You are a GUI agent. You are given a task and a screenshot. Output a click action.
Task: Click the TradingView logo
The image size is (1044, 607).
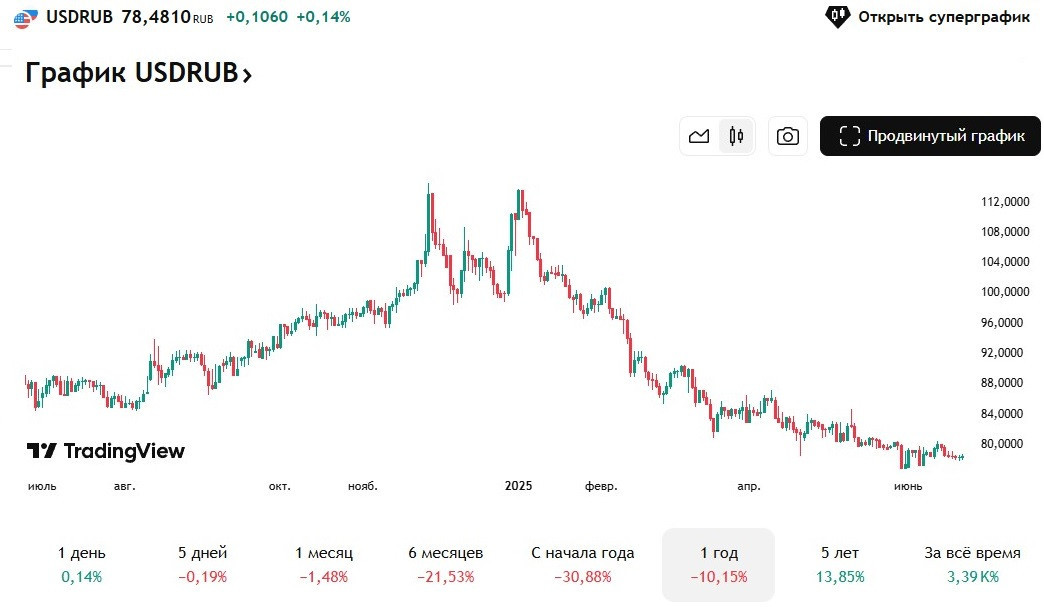[x=106, y=451]
